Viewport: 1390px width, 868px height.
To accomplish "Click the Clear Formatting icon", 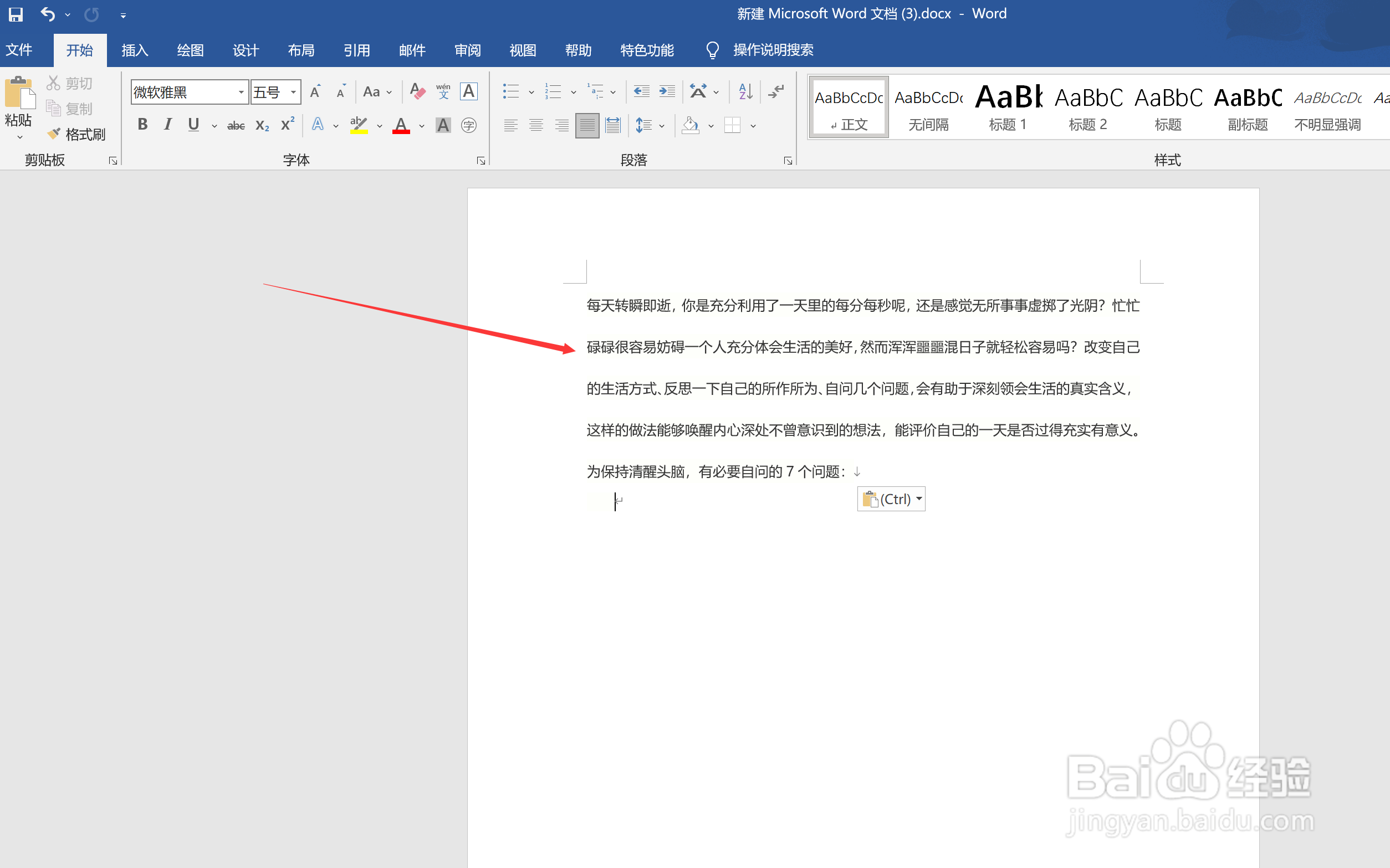I will pyautogui.click(x=417, y=91).
